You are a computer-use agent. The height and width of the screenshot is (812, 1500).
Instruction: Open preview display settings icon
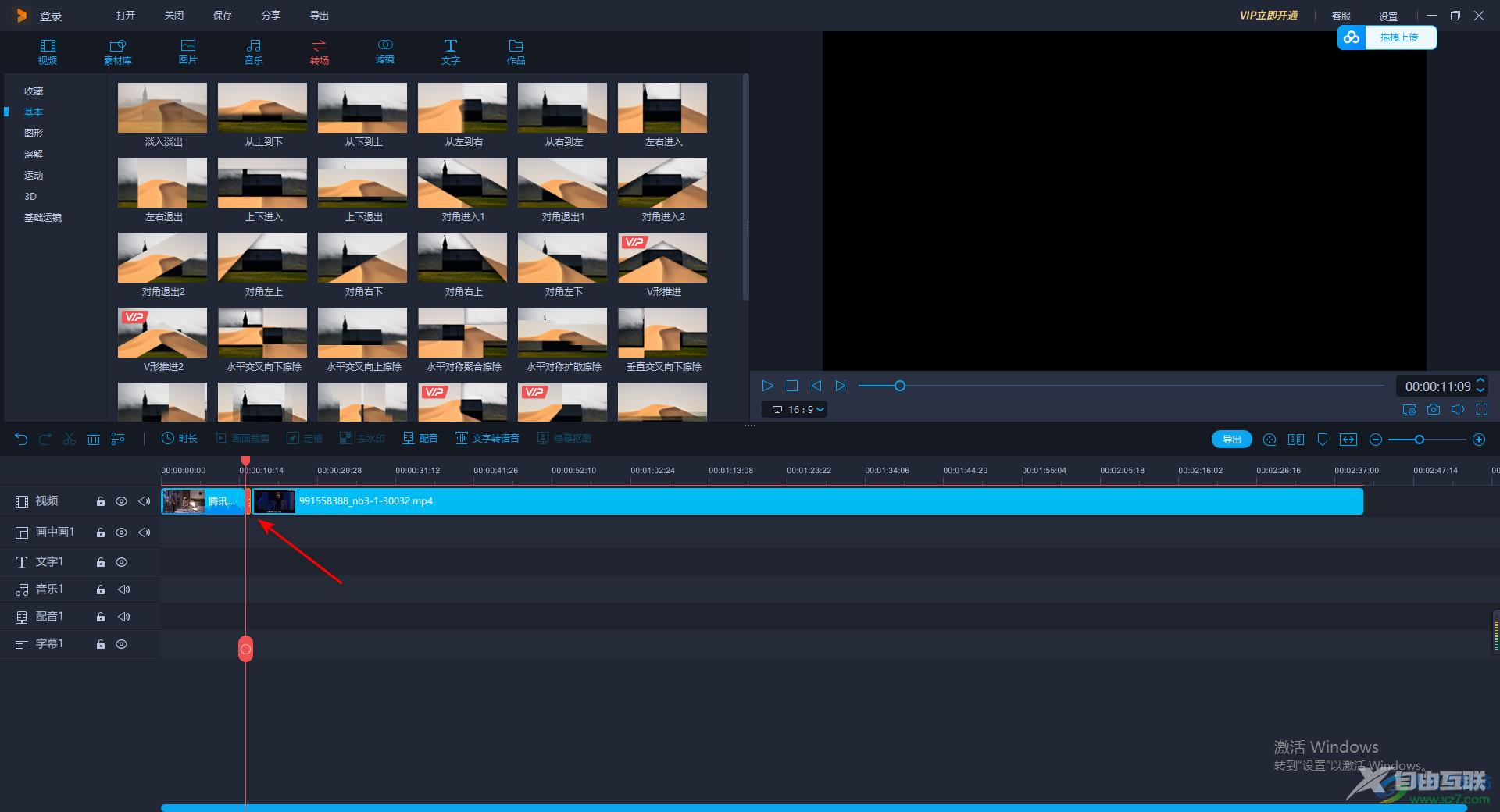[x=1409, y=409]
